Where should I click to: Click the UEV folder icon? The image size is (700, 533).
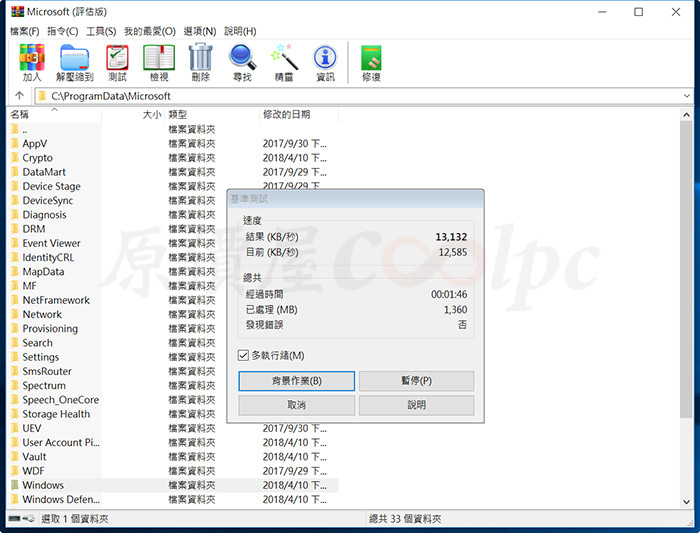tap(15, 429)
